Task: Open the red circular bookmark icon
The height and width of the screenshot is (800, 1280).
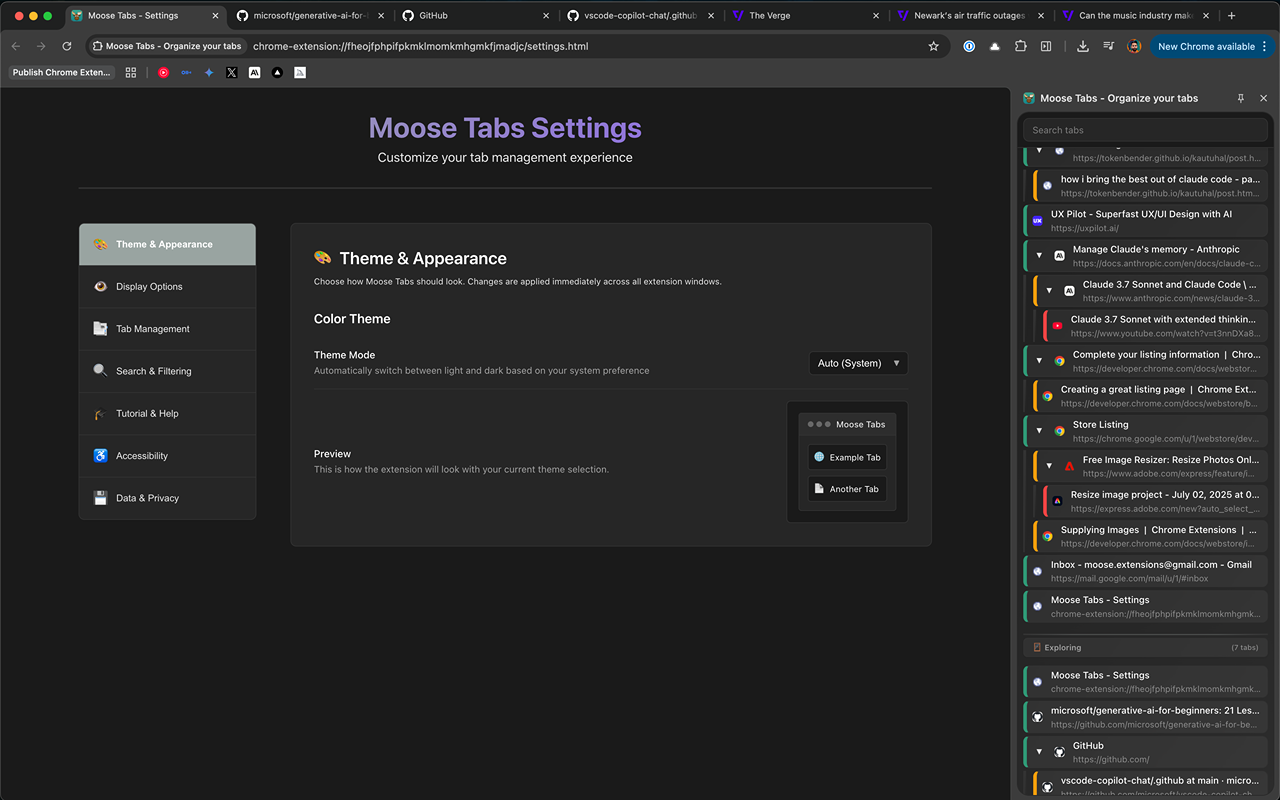Action: pyautogui.click(x=163, y=72)
